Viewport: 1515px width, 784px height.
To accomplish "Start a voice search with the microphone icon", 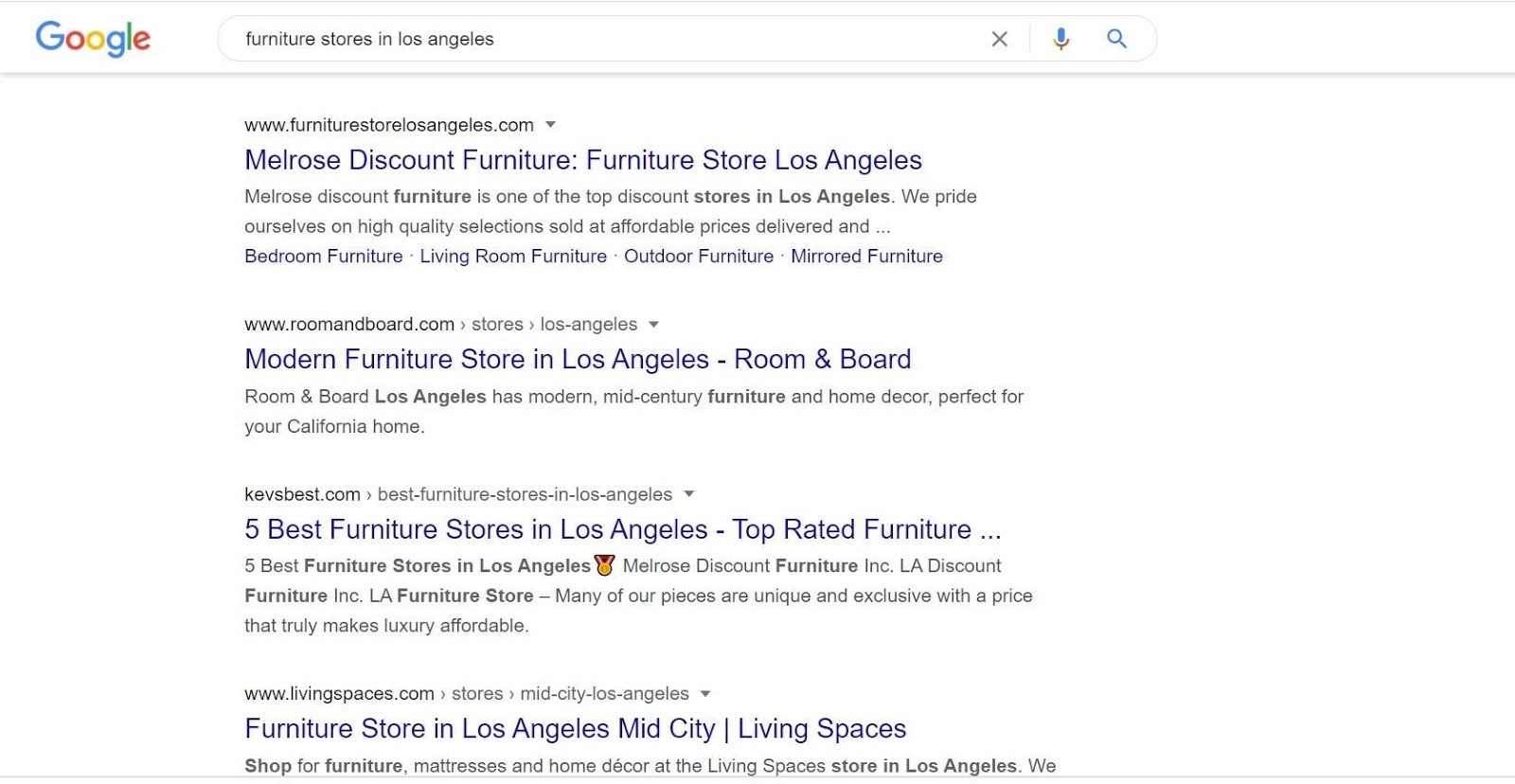I will click(1060, 39).
